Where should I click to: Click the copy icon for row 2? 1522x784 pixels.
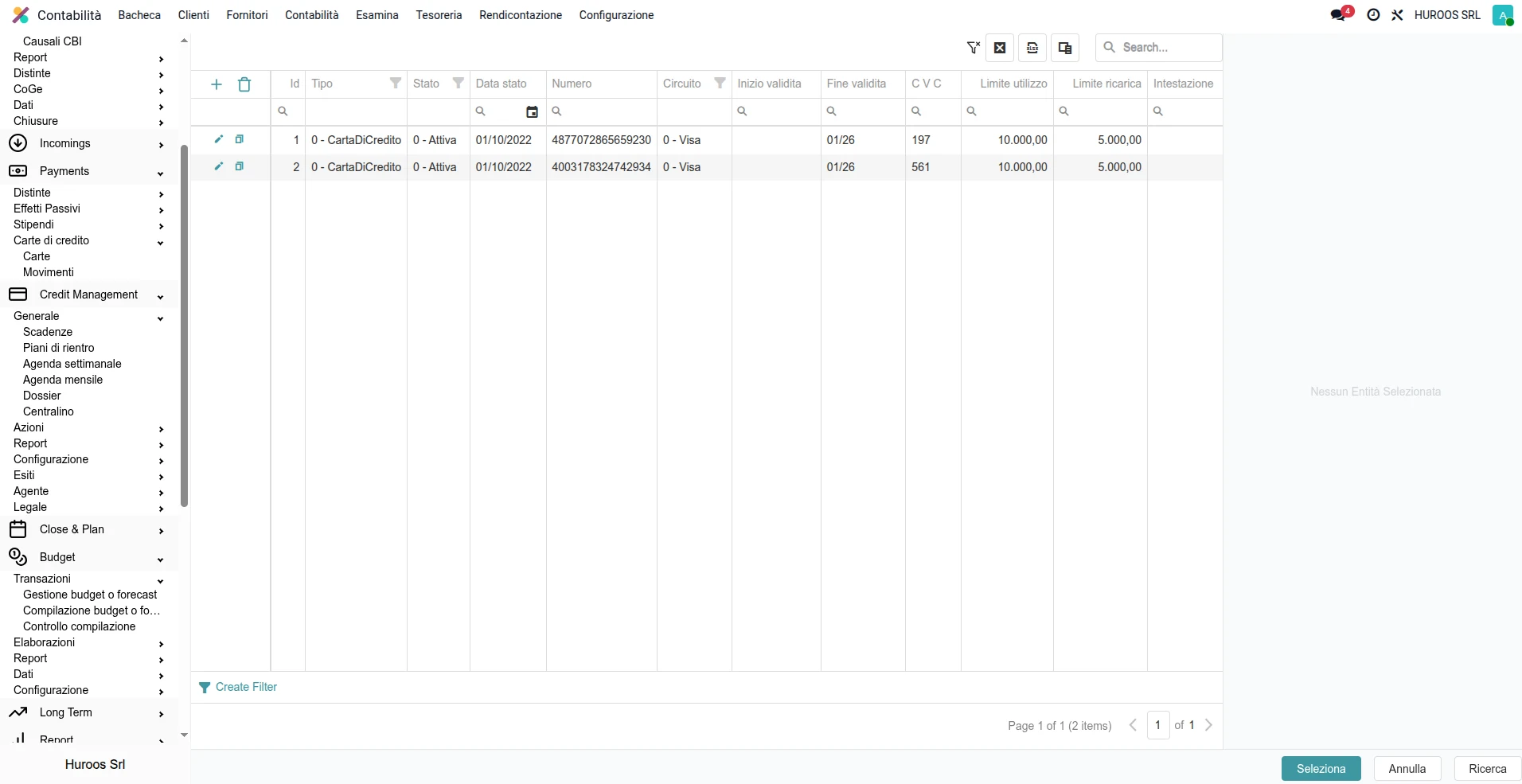tap(239, 166)
